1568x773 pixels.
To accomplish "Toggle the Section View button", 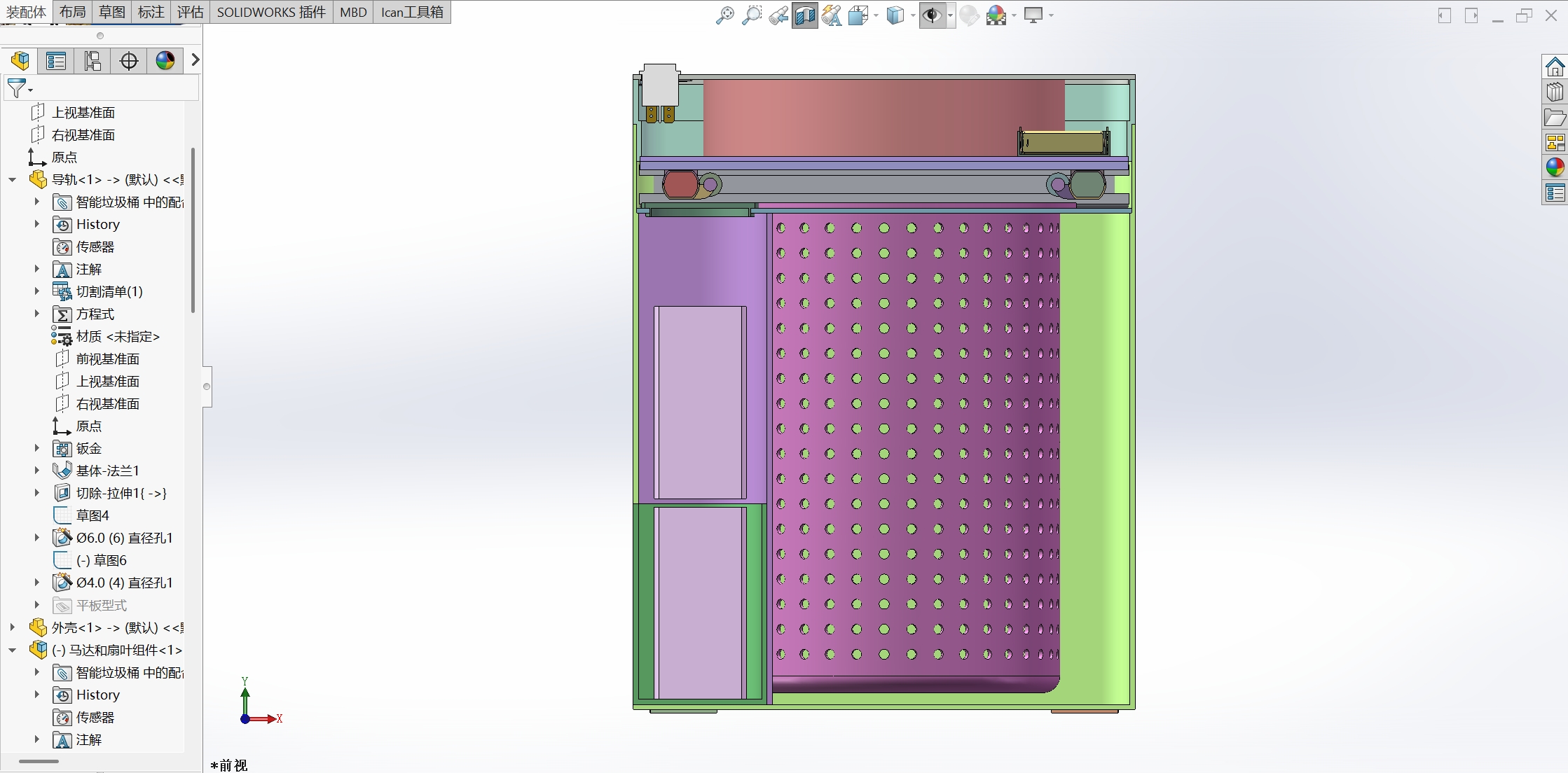I will [804, 15].
